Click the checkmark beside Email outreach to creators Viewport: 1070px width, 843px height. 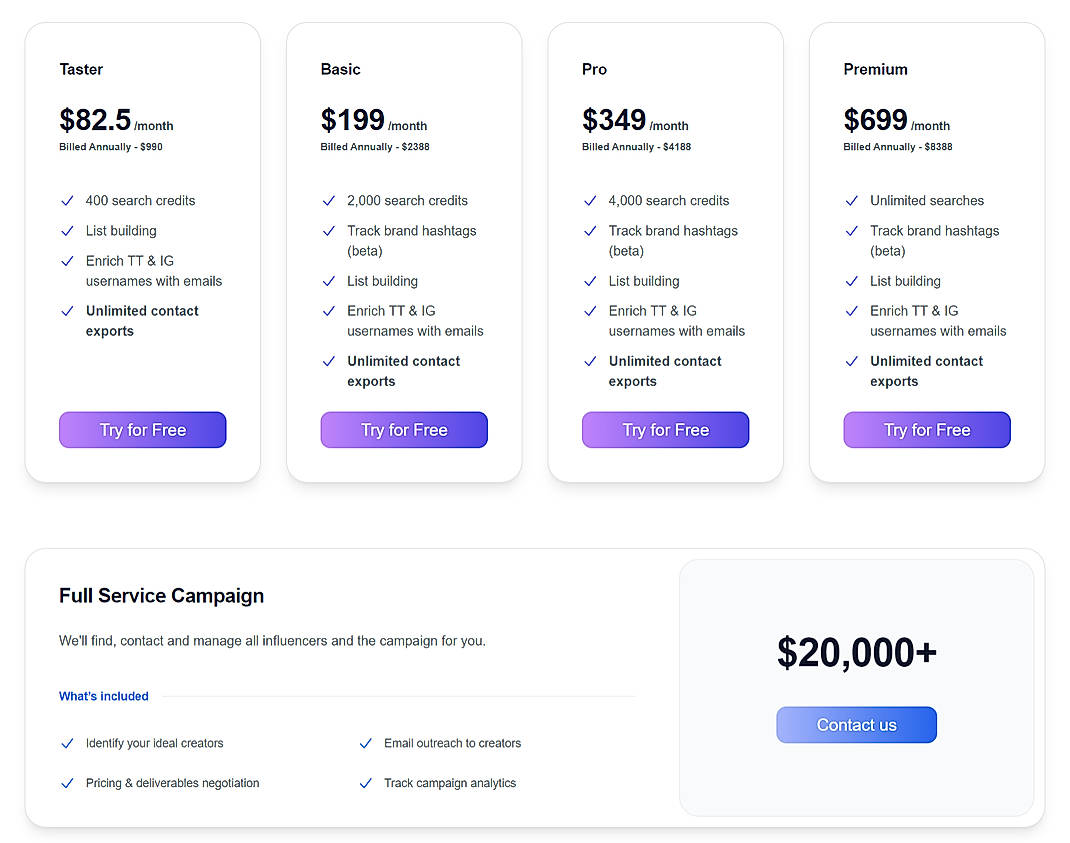click(x=365, y=743)
